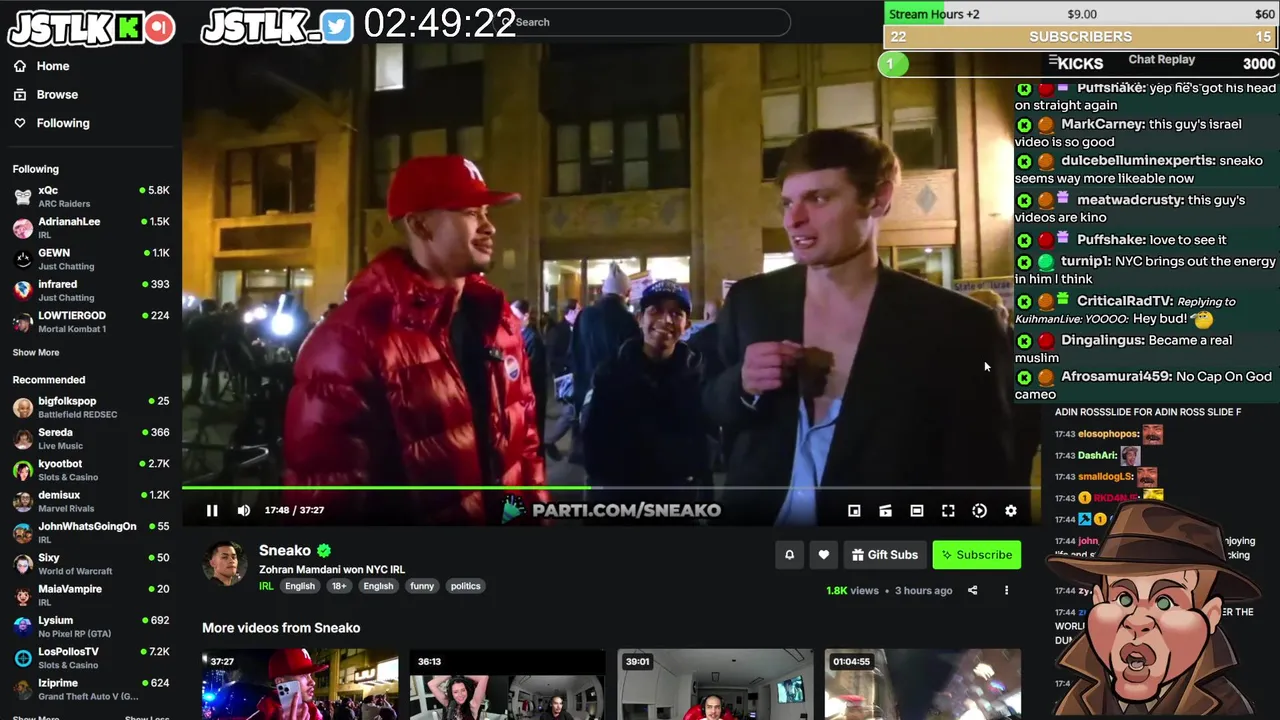This screenshot has width=1280, height=720.
Task: Open Sixy recommended channel
Action: click(91, 564)
